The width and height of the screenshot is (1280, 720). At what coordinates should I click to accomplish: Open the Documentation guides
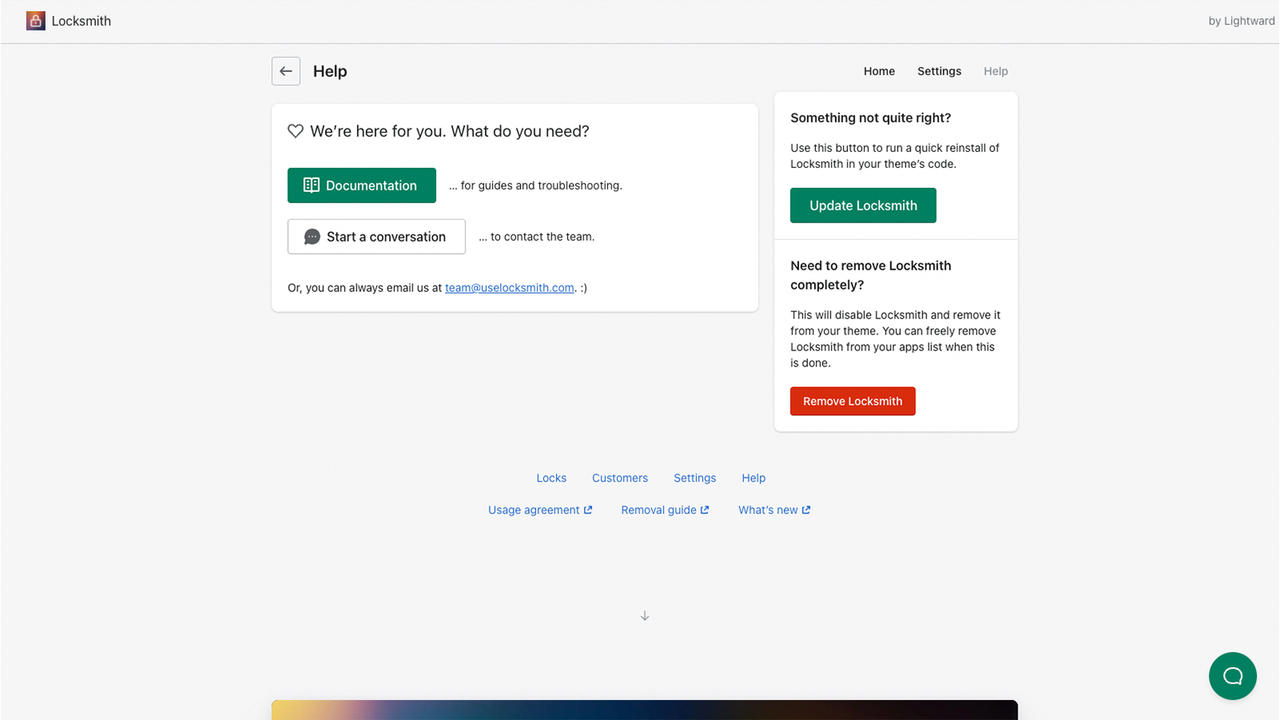coord(361,185)
